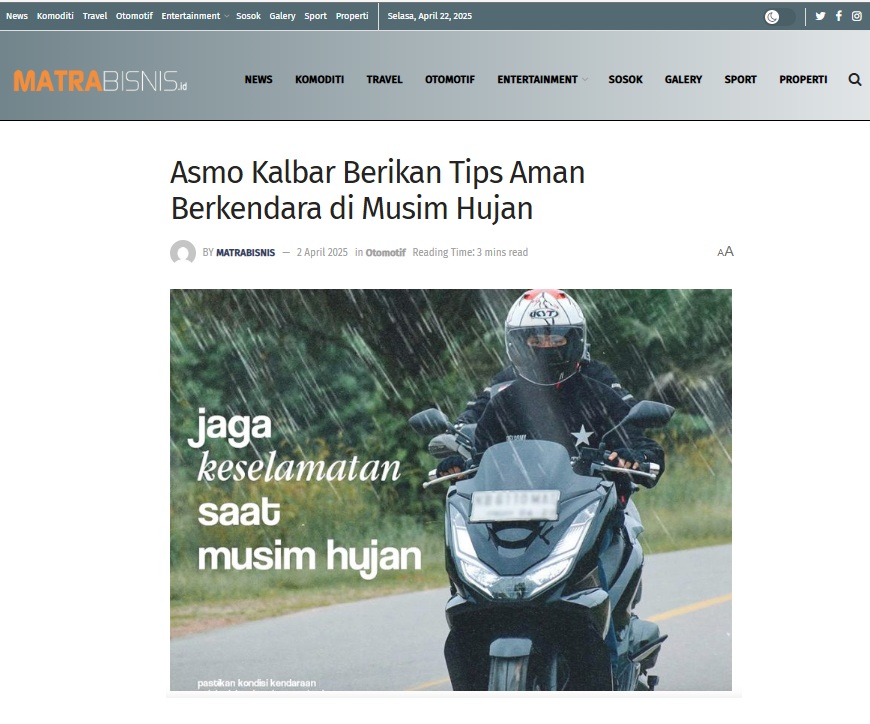Open Sosok in the top bar
This screenshot has height=724, width=870.
(248, 16)
